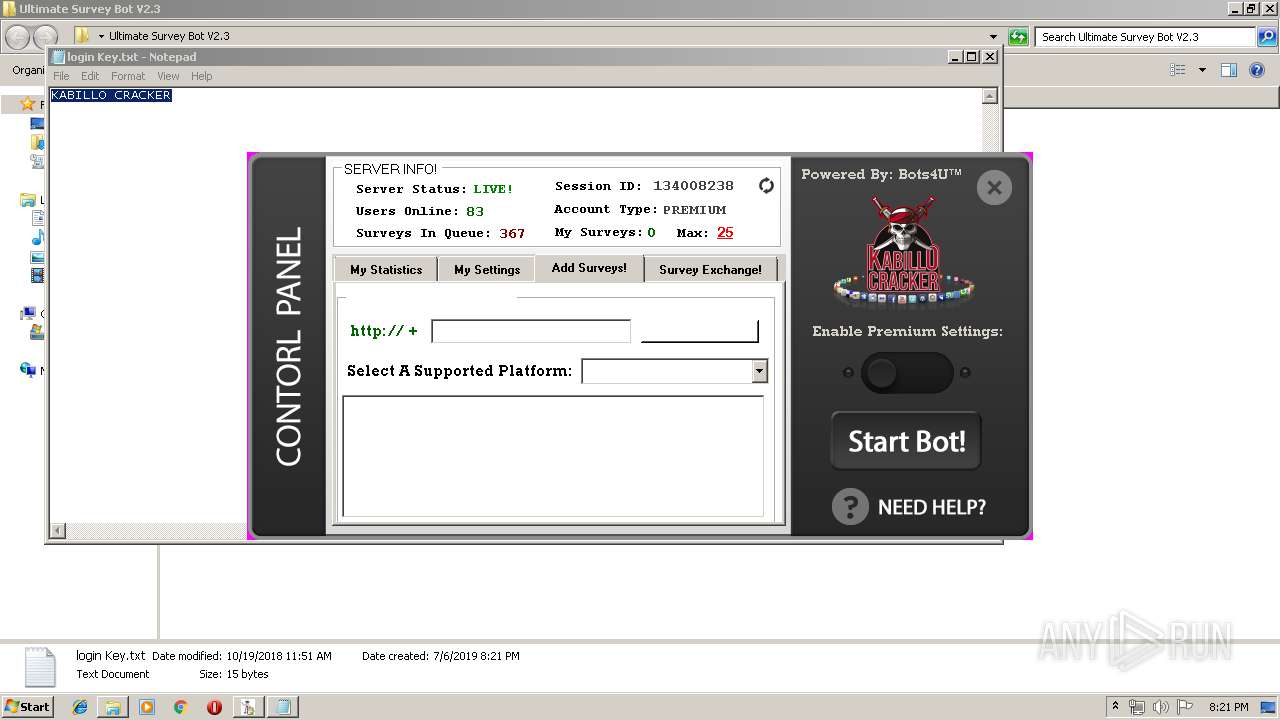Image resolution: width=1280 pixels, height=720 pixels.
Task: Click the taskbar clock showing 8:21 PM
Action: coord(1229,707)
